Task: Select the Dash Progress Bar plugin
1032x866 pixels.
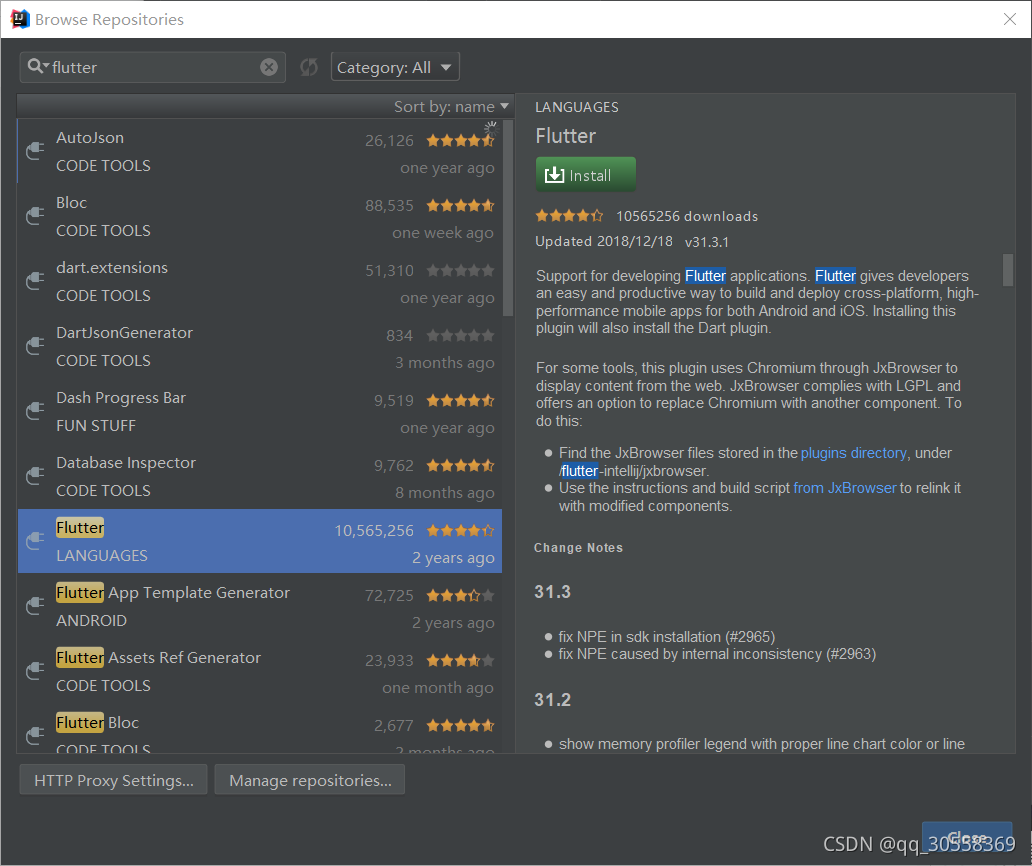Action: (260, 411)
